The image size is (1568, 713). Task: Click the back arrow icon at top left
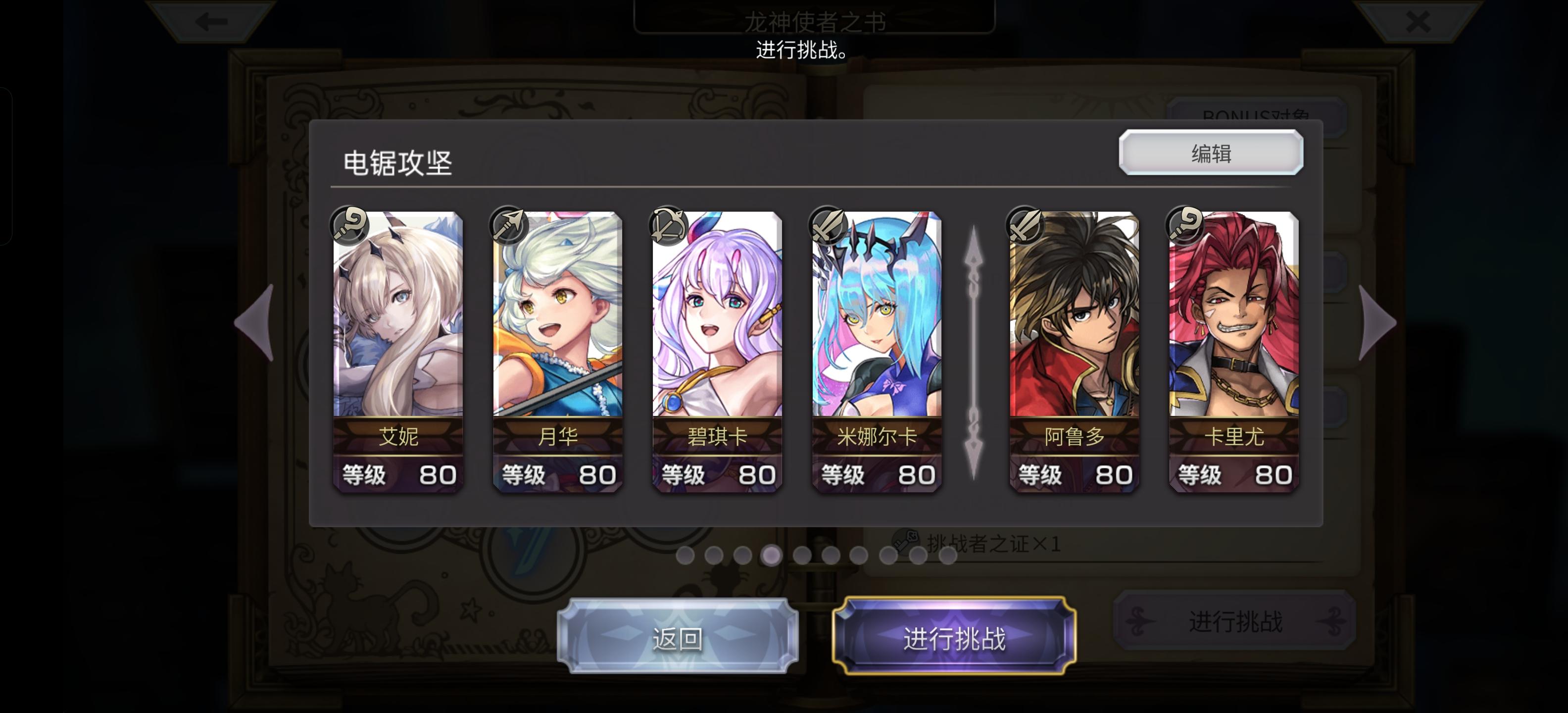pyautogui.click(x=211, y=22)
